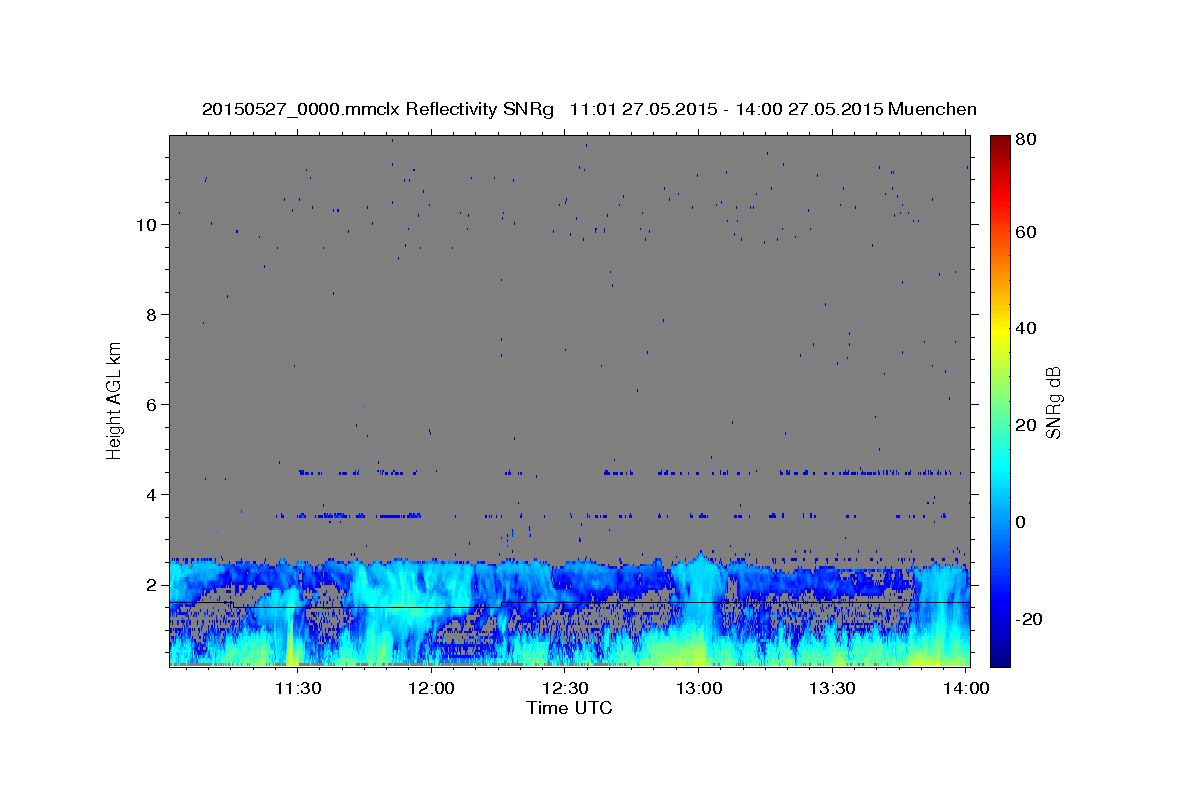Click the colorbar value 60
The height and width of the screenshot is (800, 1200).
pyautogui.click(x=1027, y=232)
